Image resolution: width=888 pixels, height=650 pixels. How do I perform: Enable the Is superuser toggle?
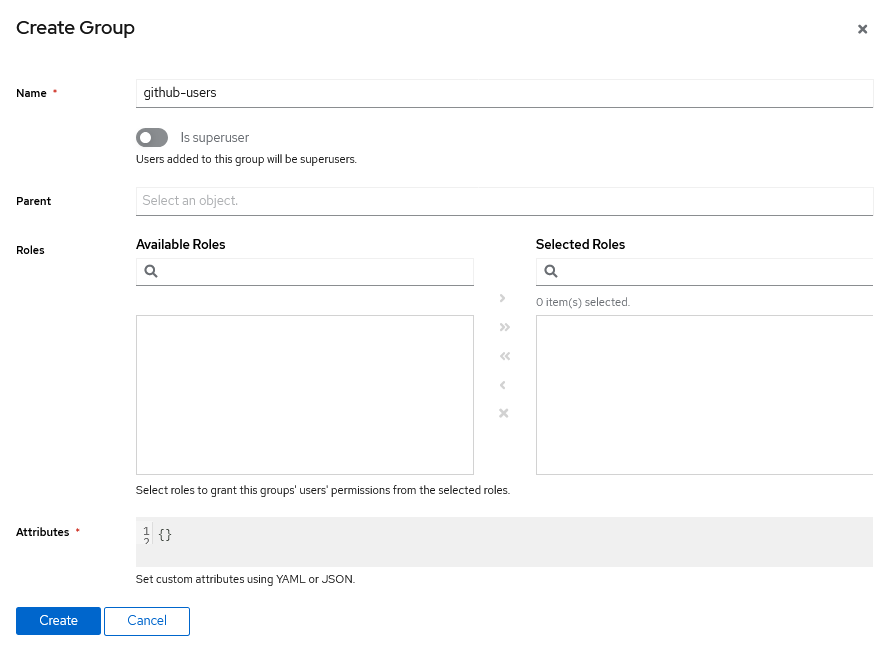tap(152, 137)
